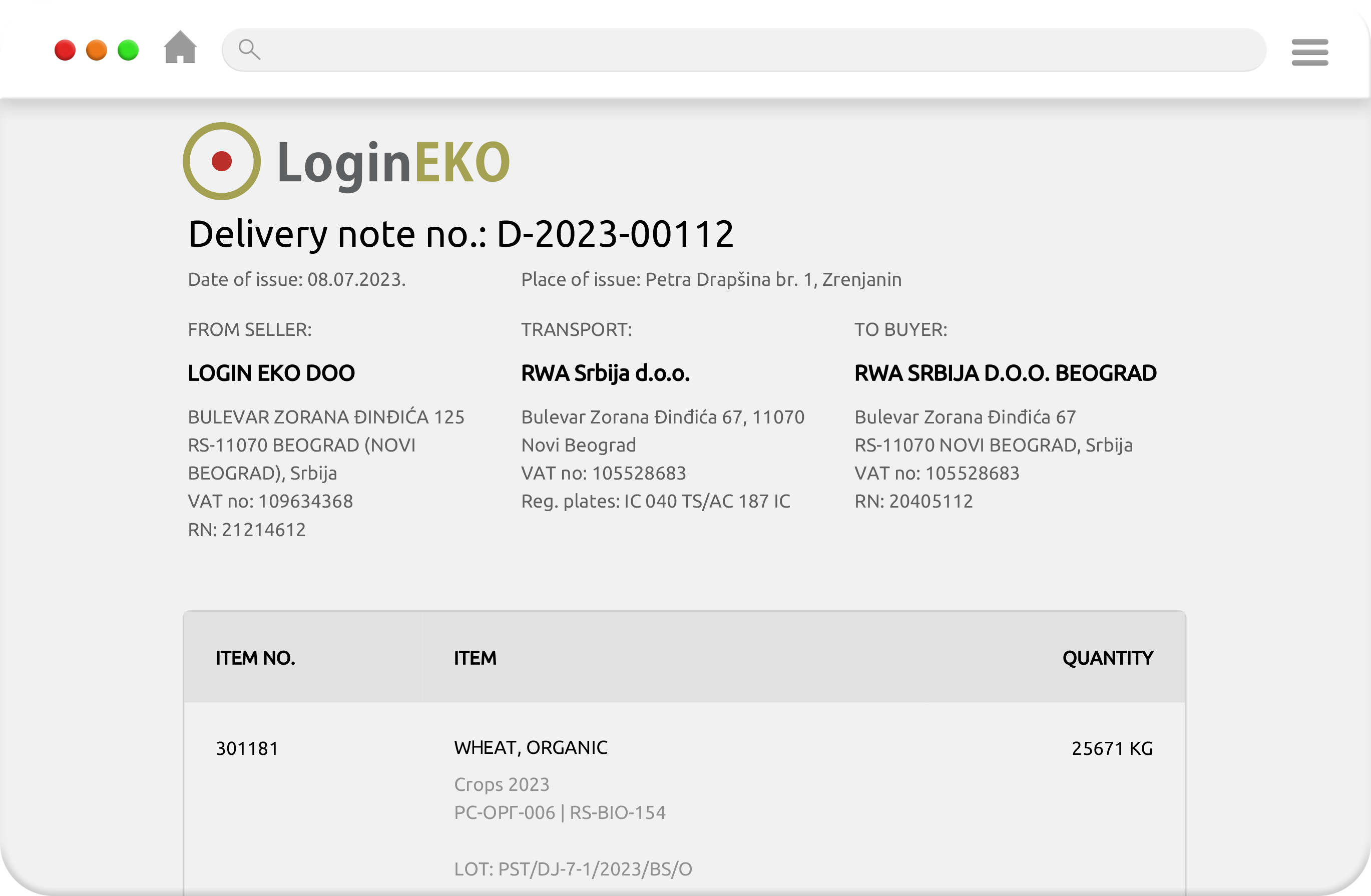
Task: Click the FROM SELLER label
Action: tap(249, 329)
